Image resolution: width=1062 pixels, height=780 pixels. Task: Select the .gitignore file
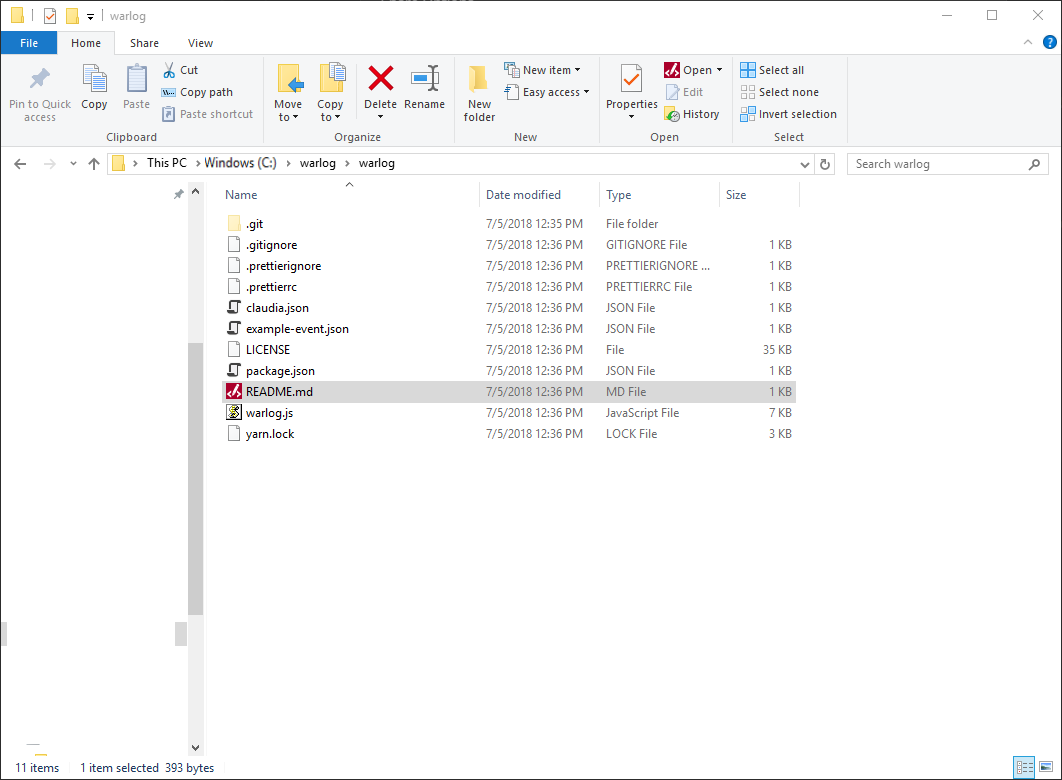pyautogui.click(x=509, y=244)
